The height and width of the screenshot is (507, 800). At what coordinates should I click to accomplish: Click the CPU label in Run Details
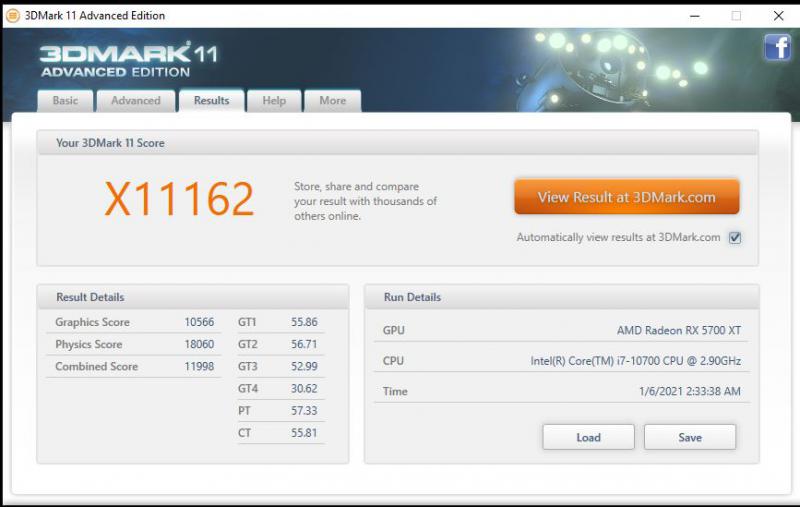tap(393, 361)
